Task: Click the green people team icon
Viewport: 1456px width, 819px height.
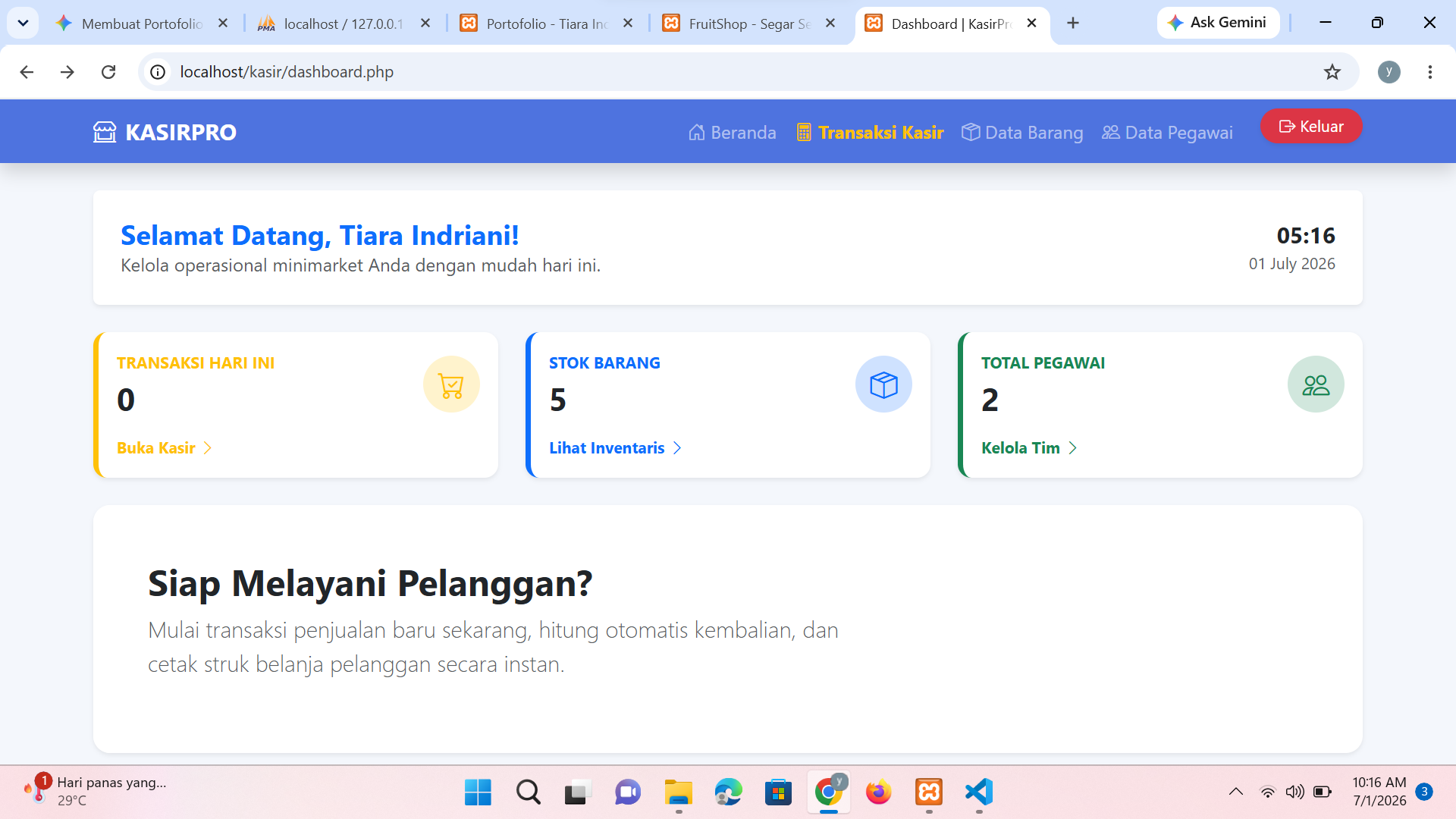Action: (x=1316, y=384)
